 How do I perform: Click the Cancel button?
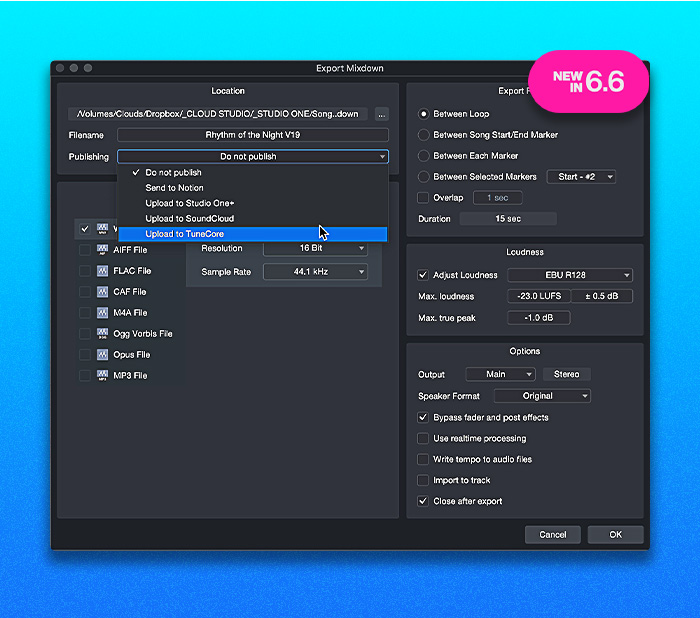click(553, 534)
